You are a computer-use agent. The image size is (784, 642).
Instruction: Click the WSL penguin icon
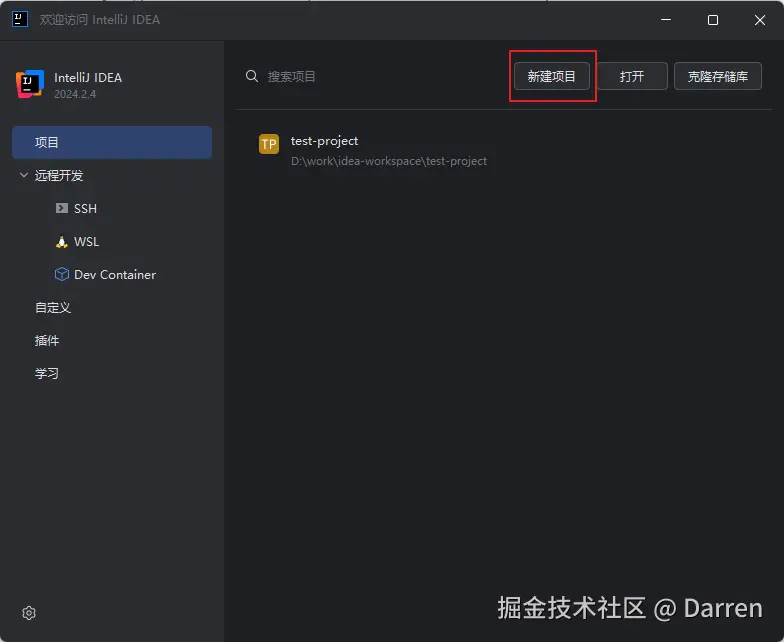click(62, 242)
